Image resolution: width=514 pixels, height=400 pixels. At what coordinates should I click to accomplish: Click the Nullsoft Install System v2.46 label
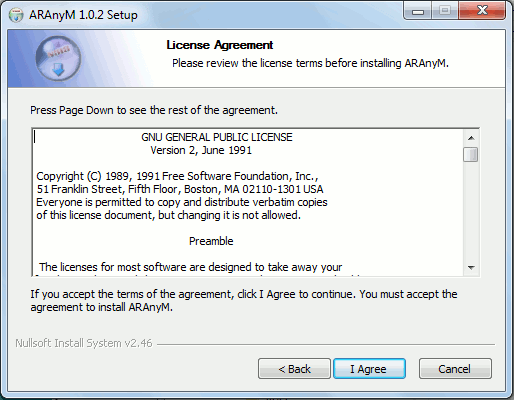pos(84,343)
